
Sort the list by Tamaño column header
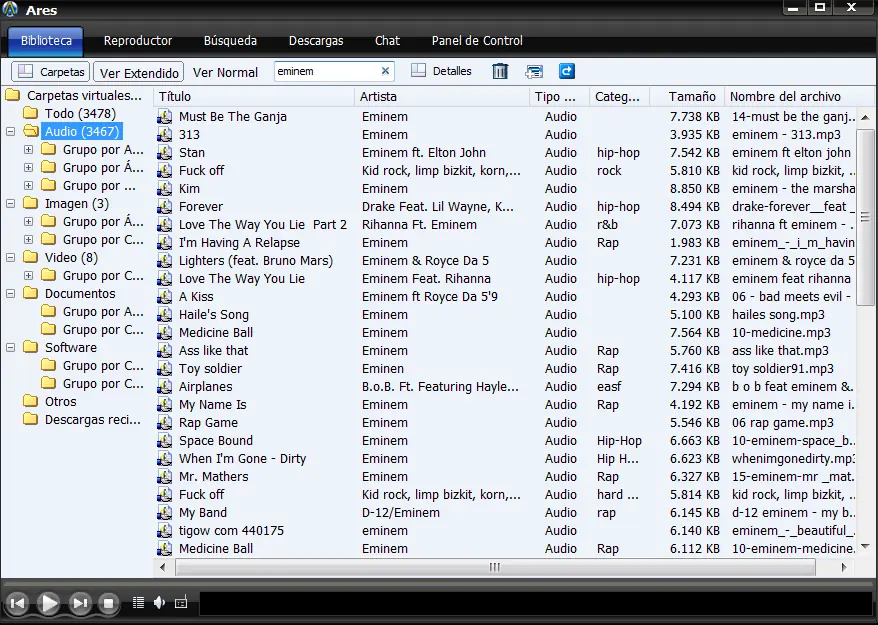click(x=692, y=97)
